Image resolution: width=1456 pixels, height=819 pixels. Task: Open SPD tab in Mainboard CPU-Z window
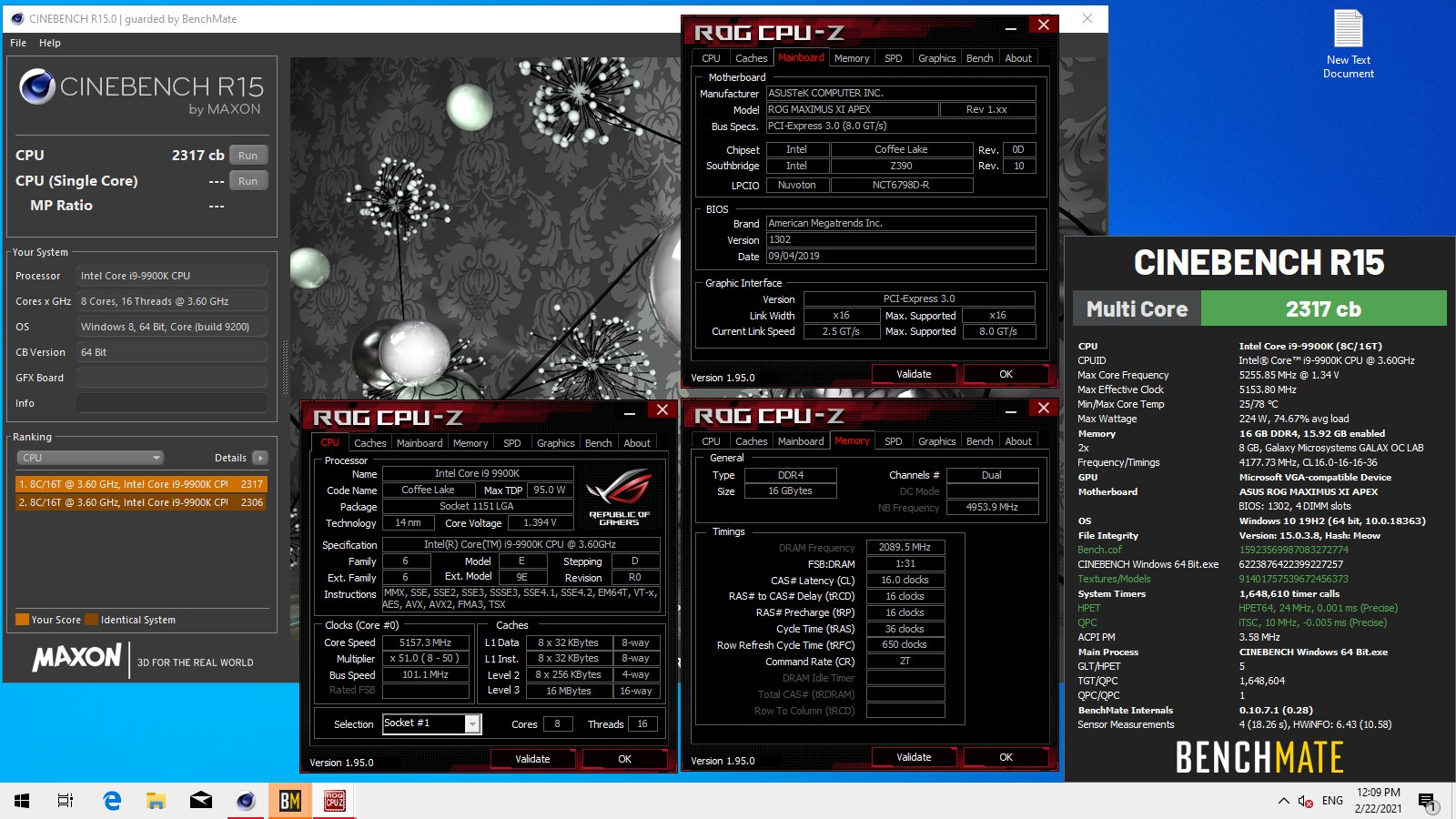[894, 58]
